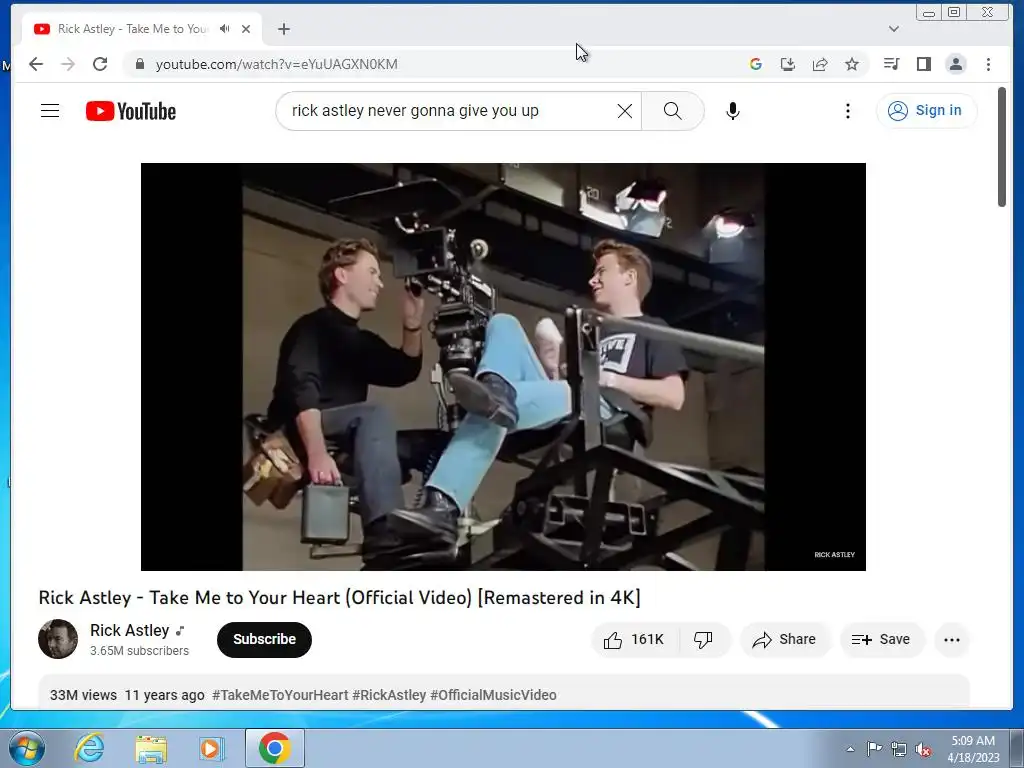The image size is (1024, 768).
Task: Open the Chrome three-dot menu
Action: point(988,64)
